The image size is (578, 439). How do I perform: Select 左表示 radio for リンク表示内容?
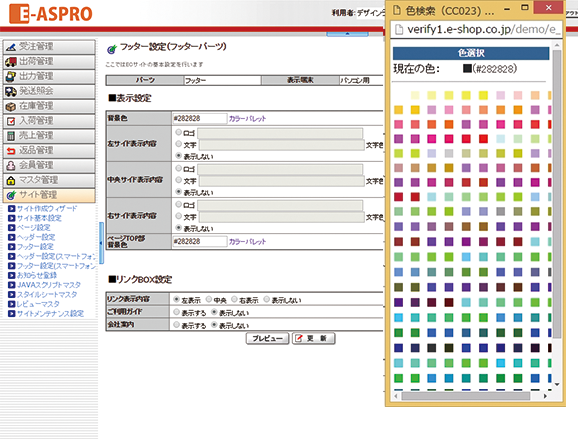coord(177,299)
